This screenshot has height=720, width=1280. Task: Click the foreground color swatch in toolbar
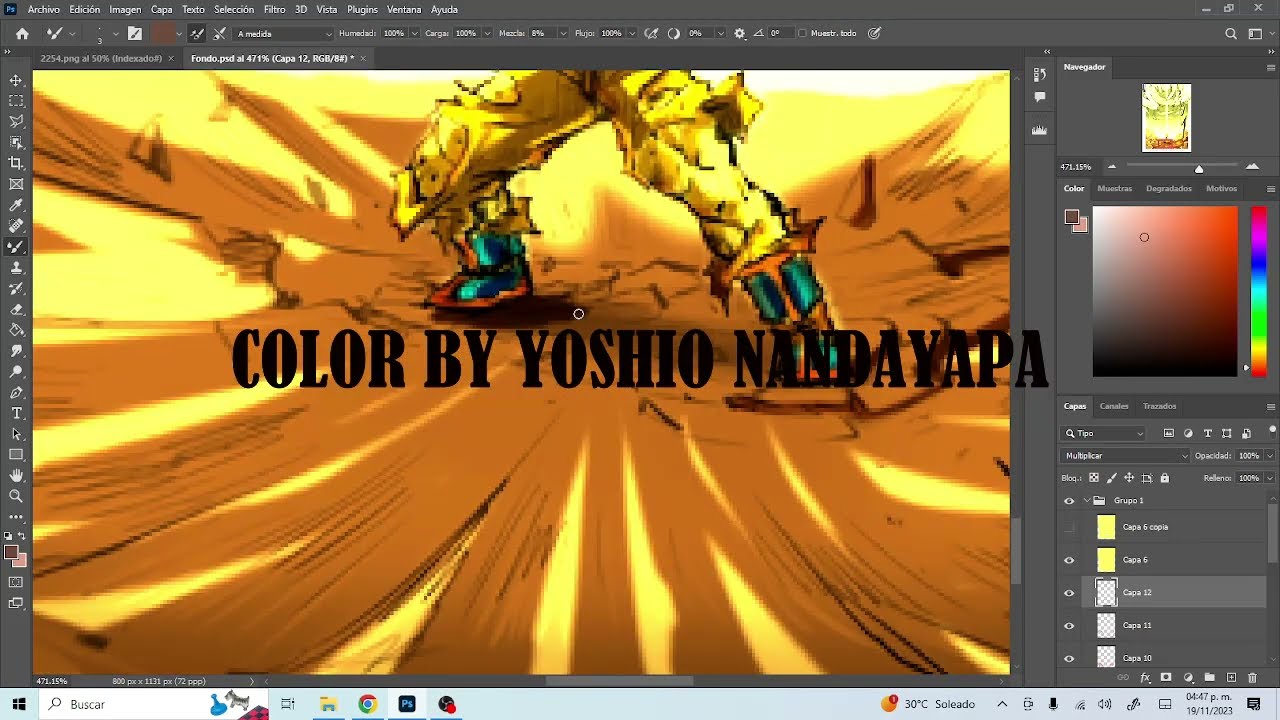11,552
